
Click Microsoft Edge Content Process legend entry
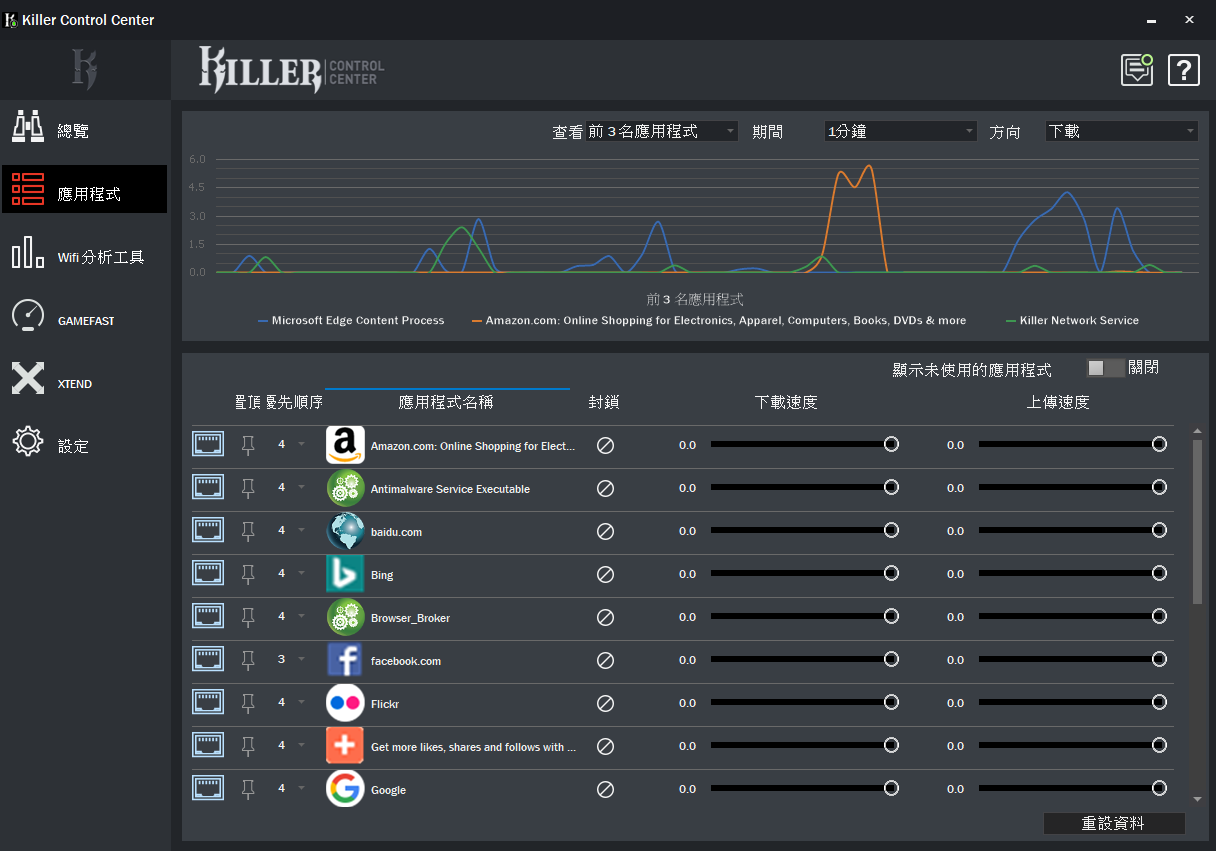(351, 320)
